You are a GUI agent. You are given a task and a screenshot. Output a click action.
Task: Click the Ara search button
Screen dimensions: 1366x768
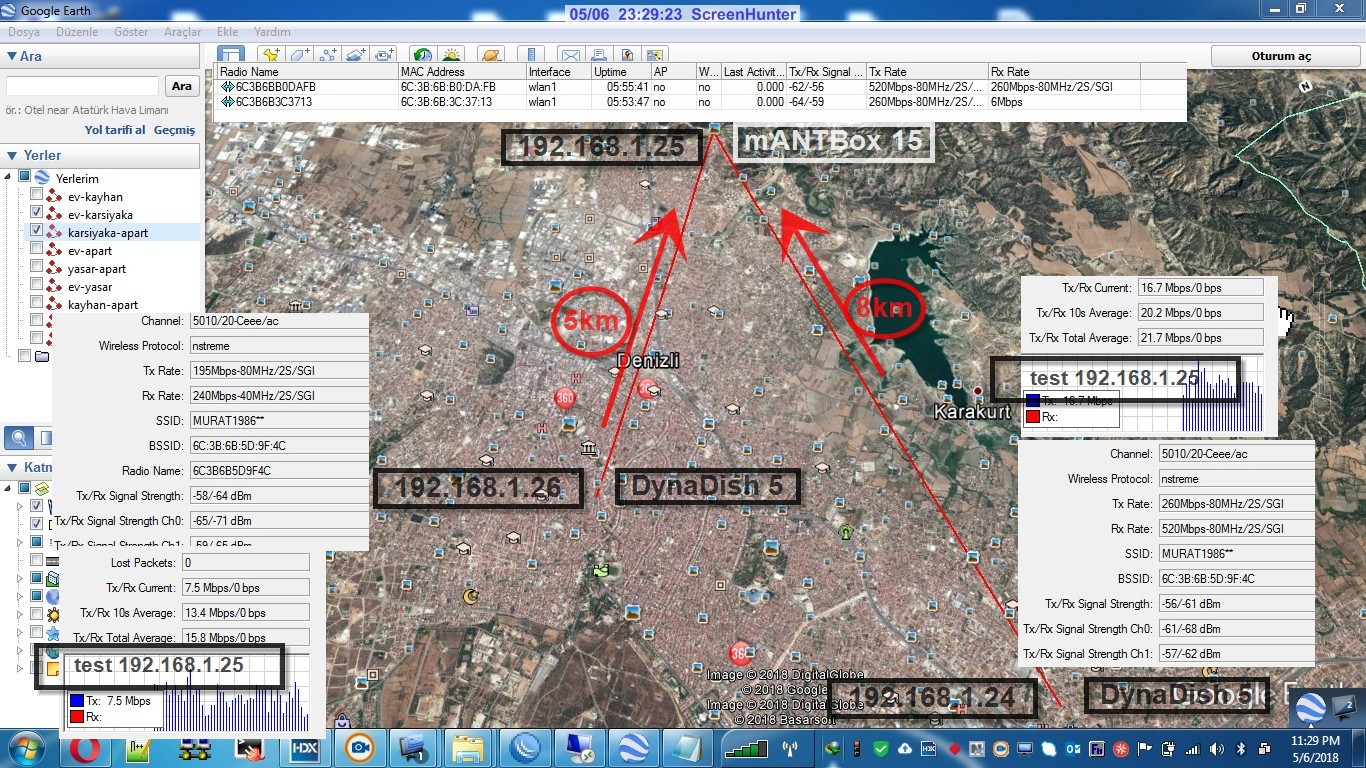point(181,86)
